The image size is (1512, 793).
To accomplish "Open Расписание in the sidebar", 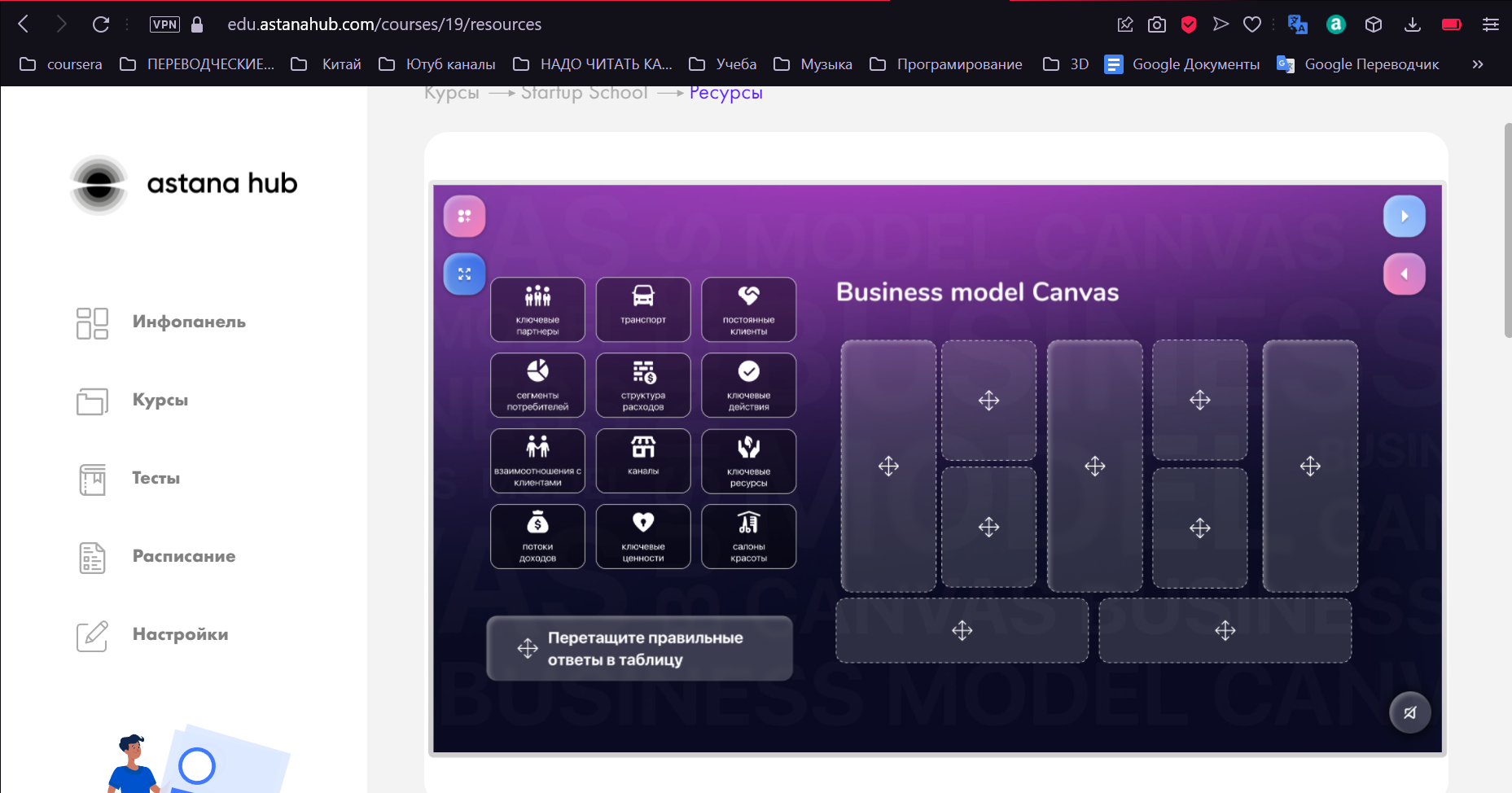I will pos(156,557).
